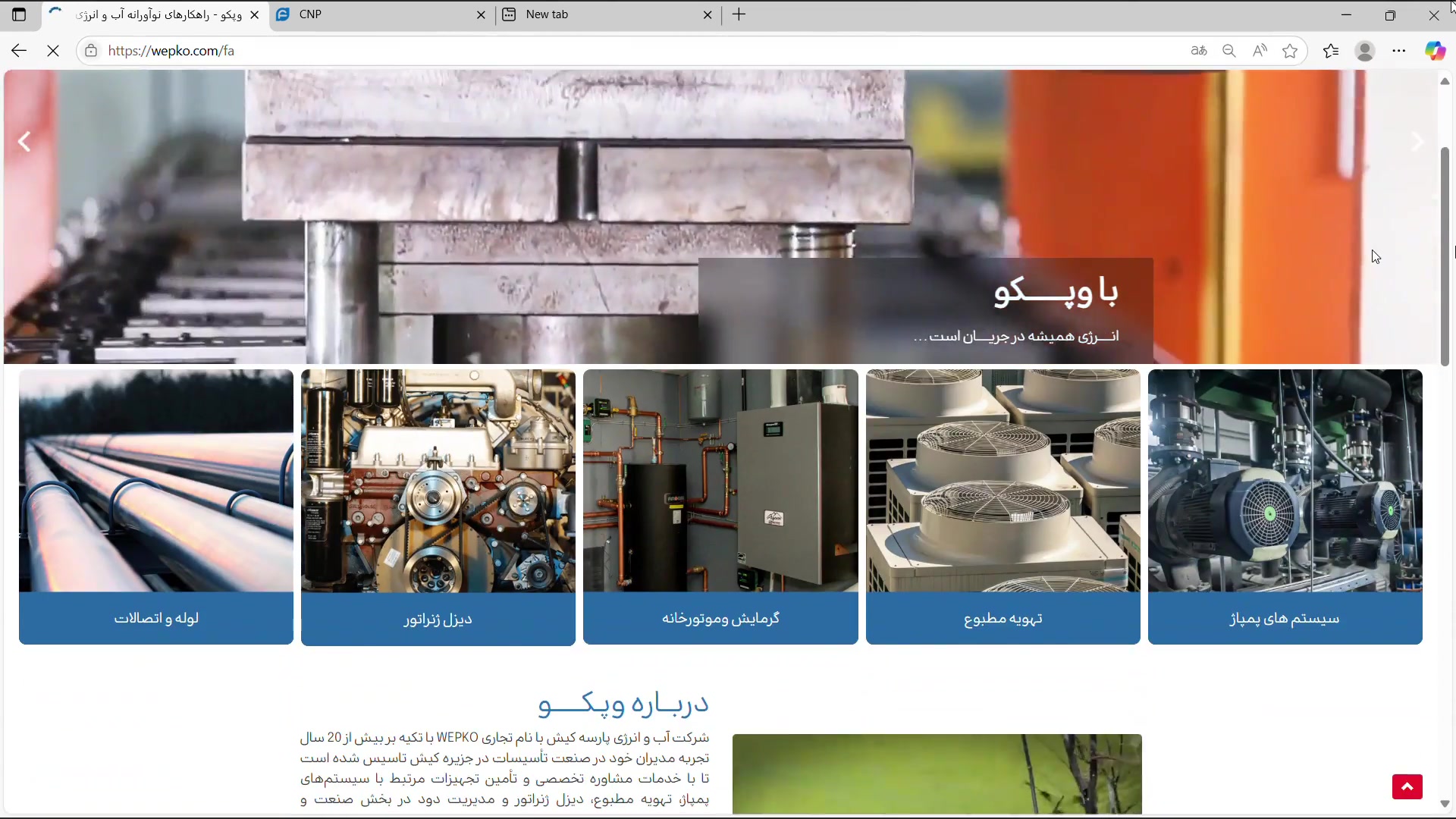Click the green nature image in About section
Viewport: 1456px width, 819px height.
[937, 773]
